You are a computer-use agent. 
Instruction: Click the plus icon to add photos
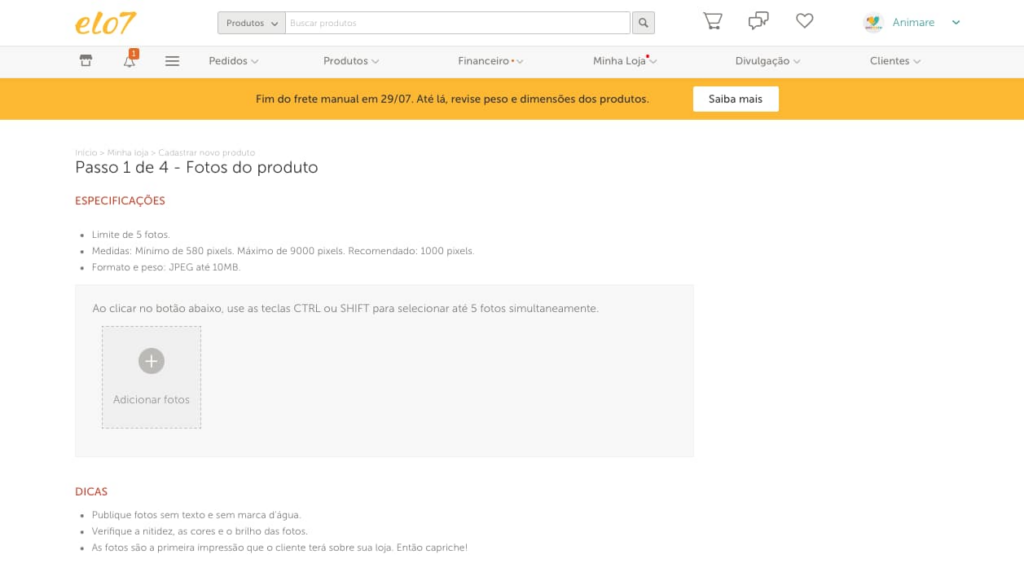pyautogui.click(x=152, y=361)
